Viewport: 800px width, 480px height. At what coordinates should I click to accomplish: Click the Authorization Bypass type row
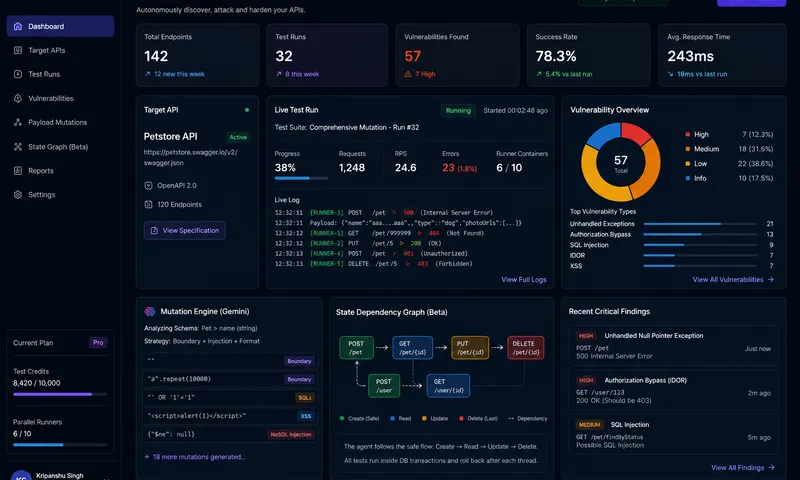point(671,235)
